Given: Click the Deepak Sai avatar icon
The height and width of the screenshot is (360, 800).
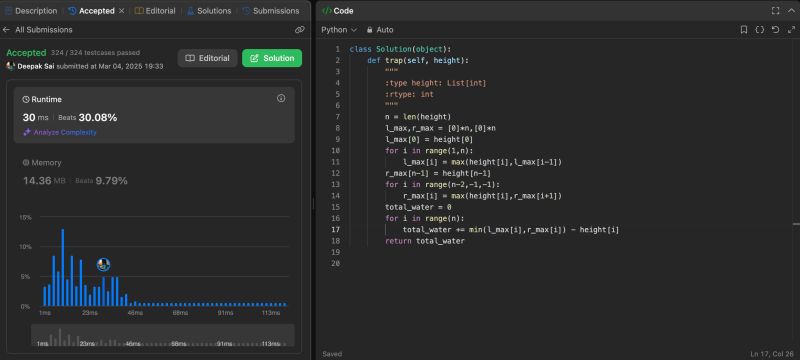Looking at the screenshot, I should pos(11,66).
